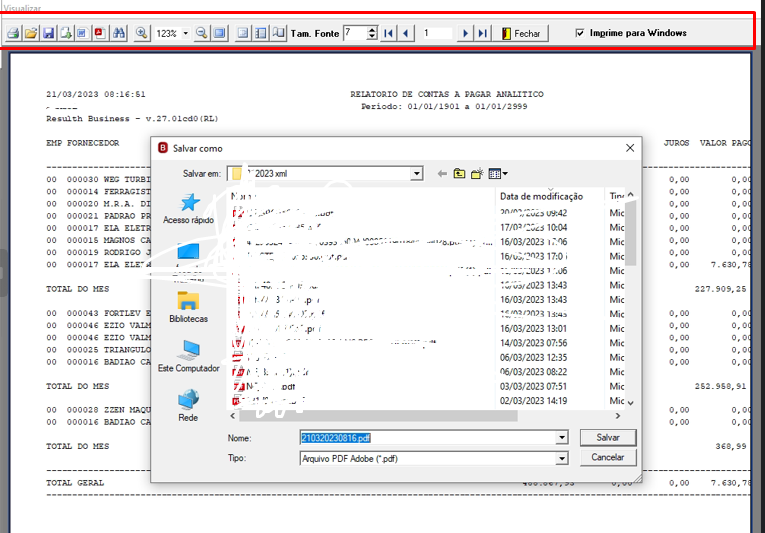Expand the Tipo file format dropdown
The height and width of the screenshot is (533, 765).
click(x=562, y=458)
